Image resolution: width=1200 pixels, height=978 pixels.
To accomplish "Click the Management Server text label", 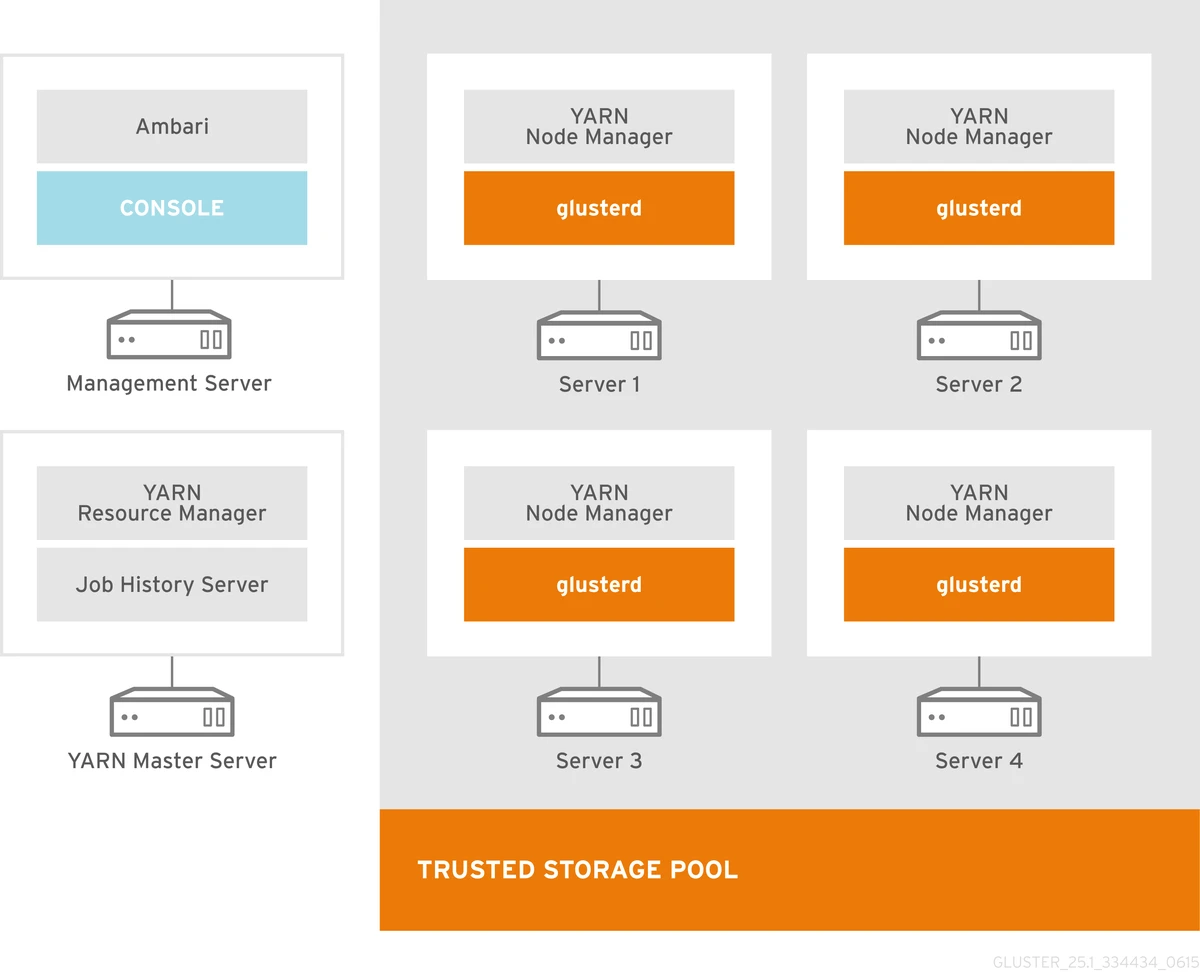I will (x=169, y=384).
